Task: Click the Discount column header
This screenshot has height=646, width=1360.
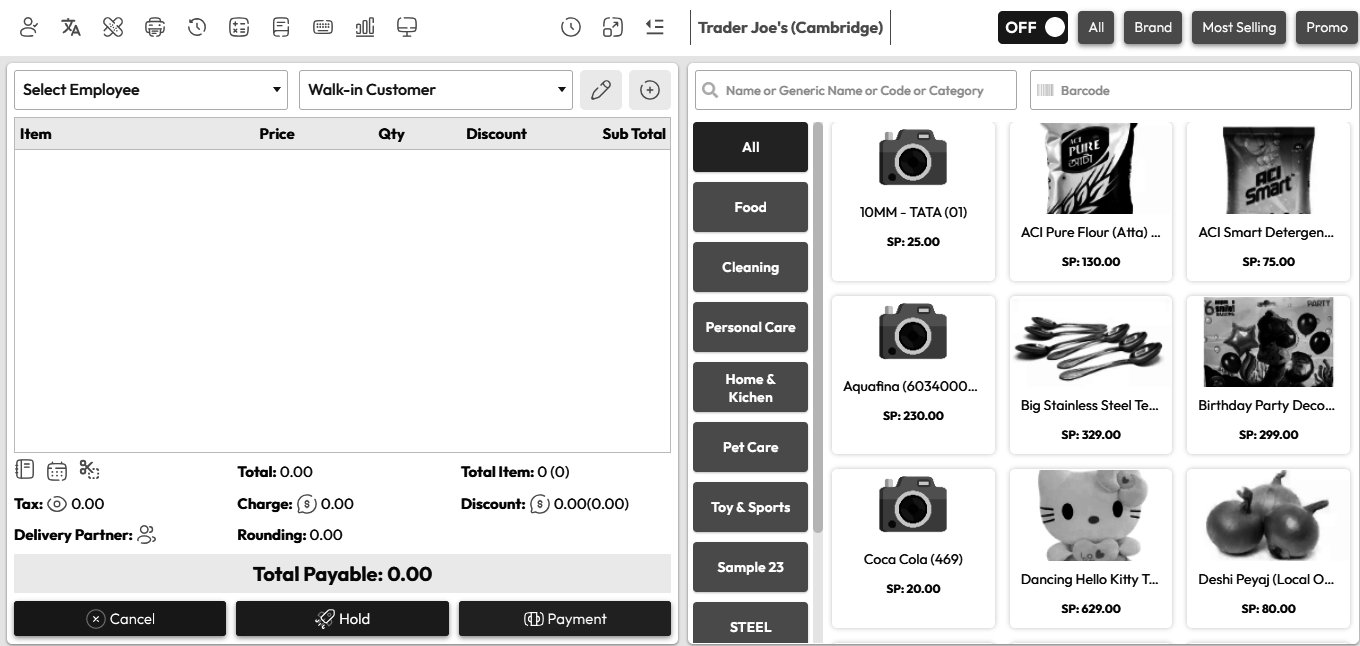Action: click(496, 134)
